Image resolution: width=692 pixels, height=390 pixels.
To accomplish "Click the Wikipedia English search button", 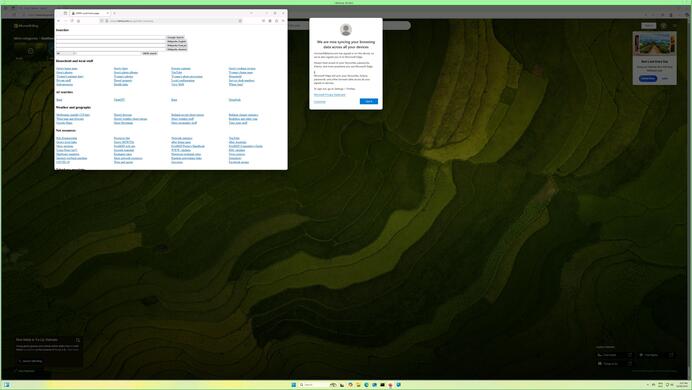I will [177, 41].
